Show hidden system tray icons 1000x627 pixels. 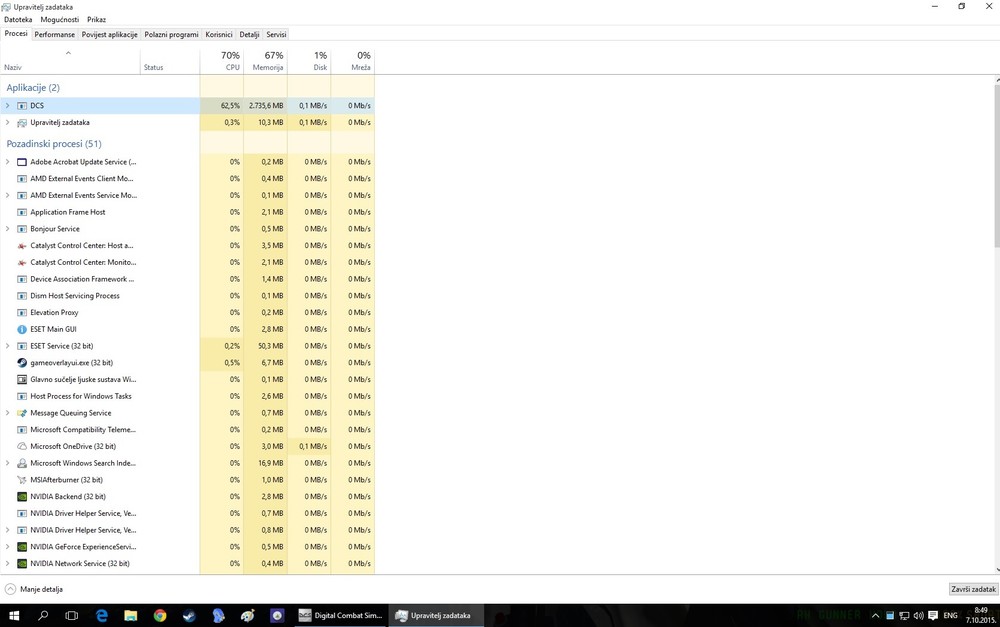point(875,616)
